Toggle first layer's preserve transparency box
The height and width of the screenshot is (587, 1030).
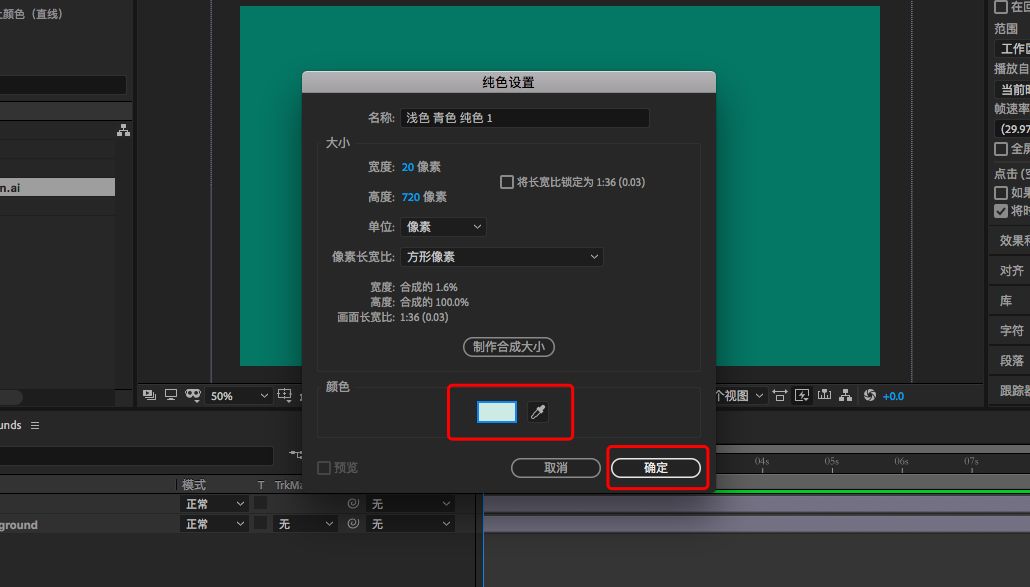[x=261, y=503]
